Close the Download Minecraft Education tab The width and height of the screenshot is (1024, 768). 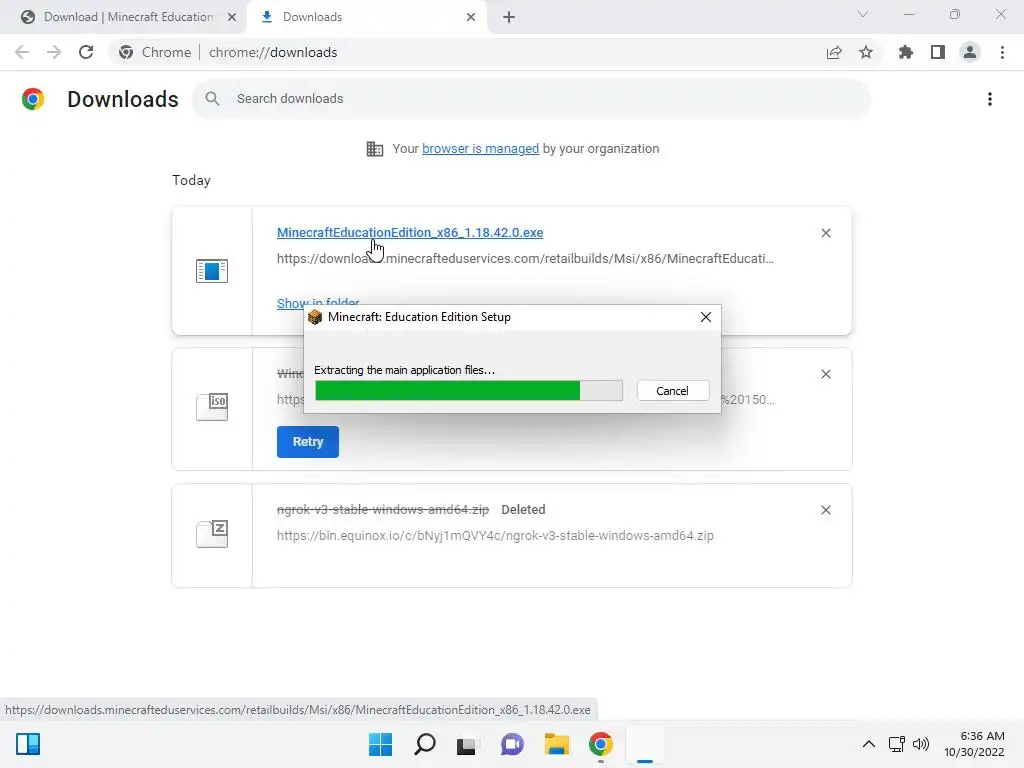pyautogui.click(x=232, y=17)
